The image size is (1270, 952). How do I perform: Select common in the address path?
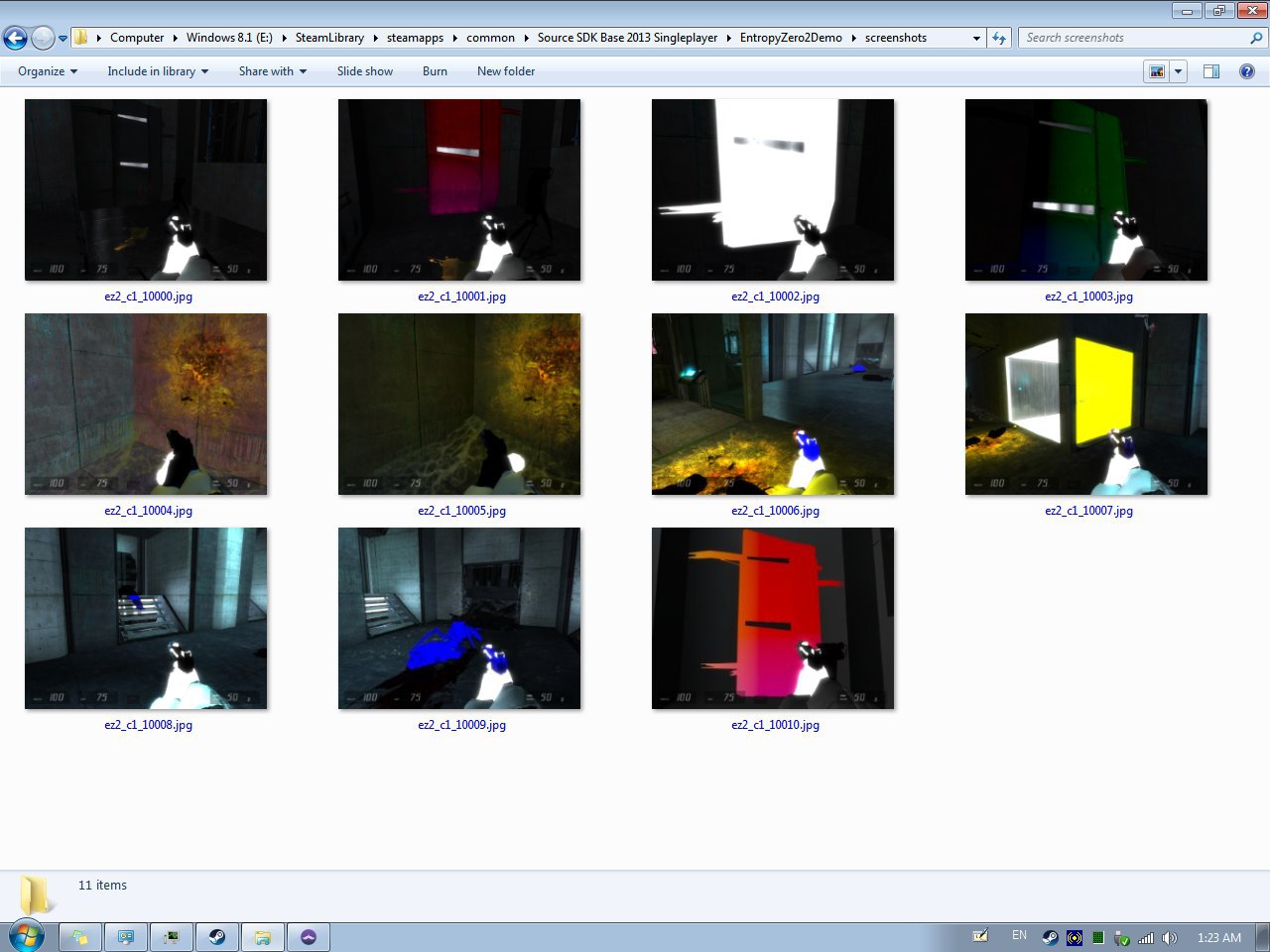point(490,38)
